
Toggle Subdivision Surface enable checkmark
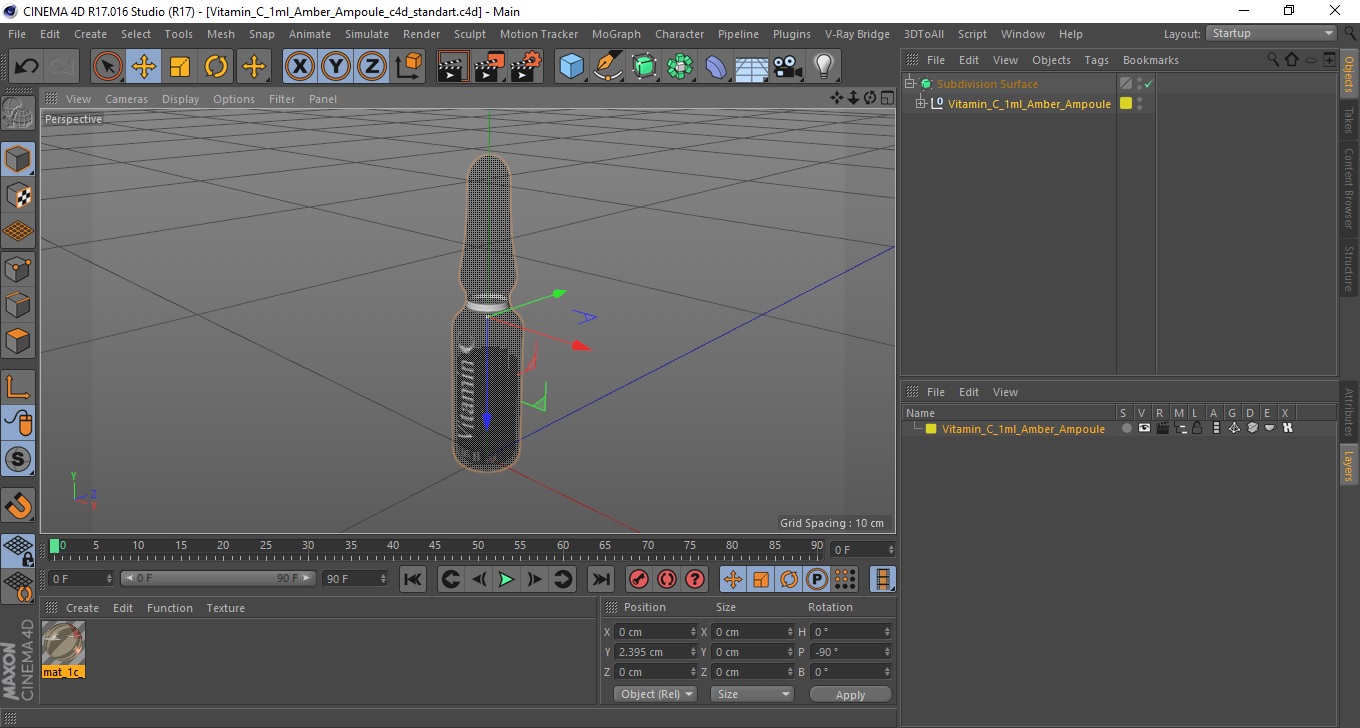(1149, 84)
